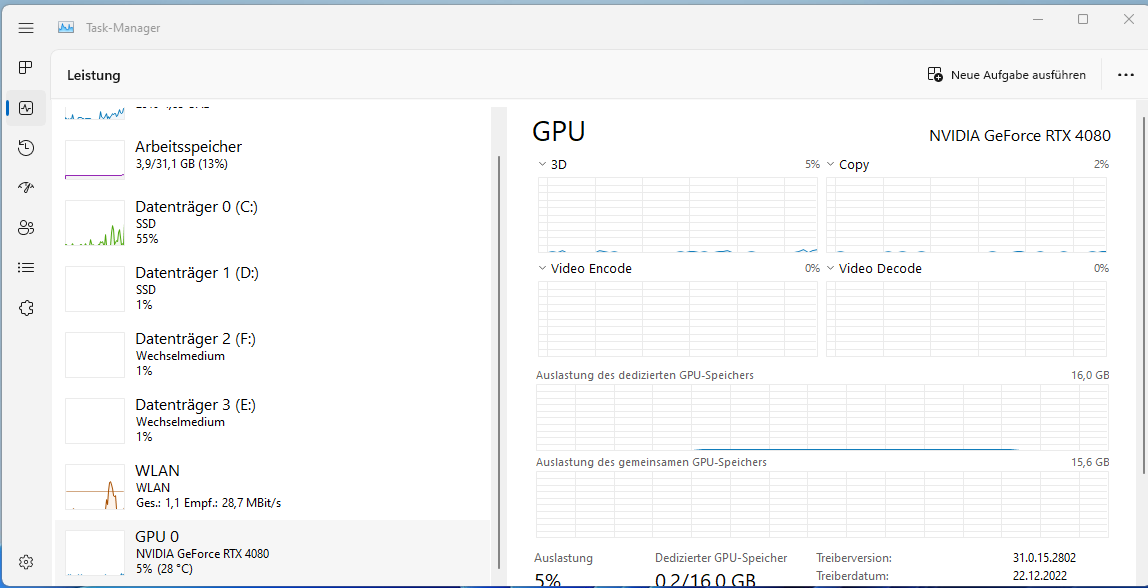
Task: Click the 3D usage graph
Action: click(678, 215)
